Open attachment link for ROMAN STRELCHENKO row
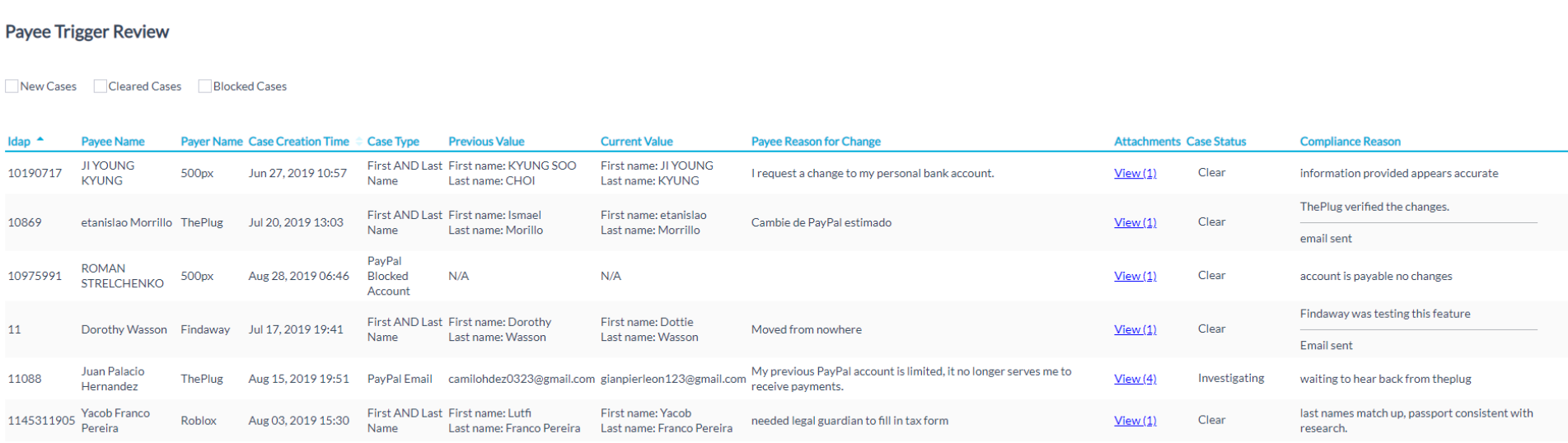The height and width of the screenshot is (443, 1568). [x=1135, y=276]
